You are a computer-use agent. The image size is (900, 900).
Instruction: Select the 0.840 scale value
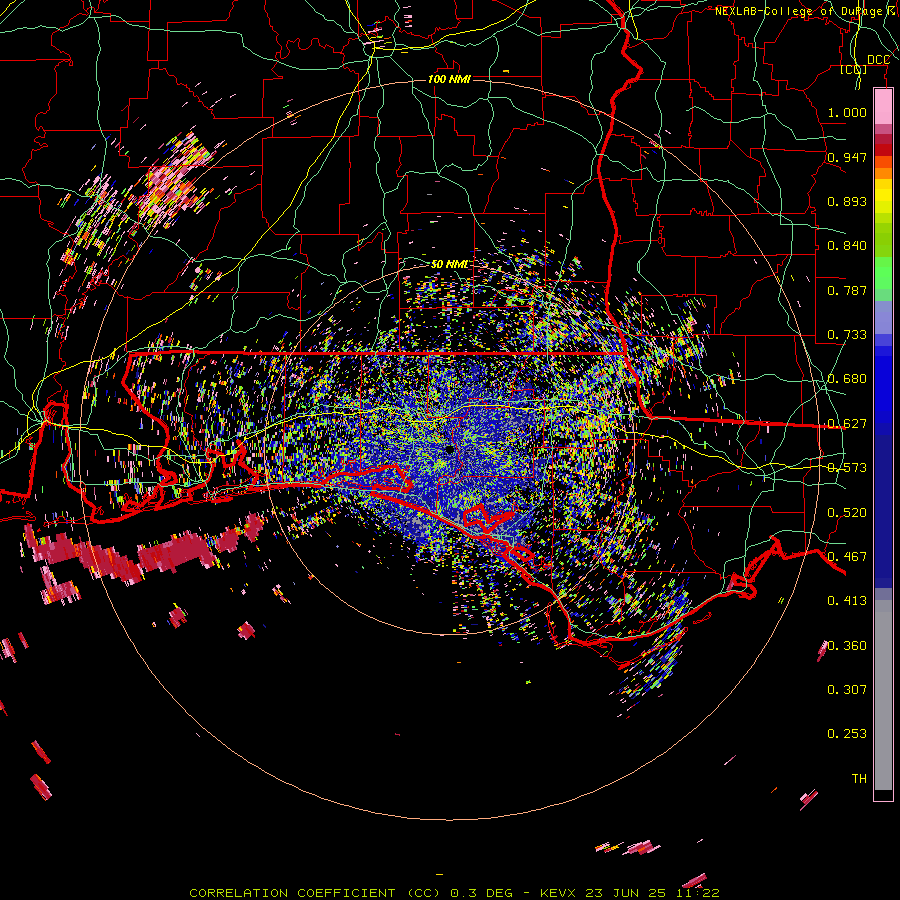847,246
